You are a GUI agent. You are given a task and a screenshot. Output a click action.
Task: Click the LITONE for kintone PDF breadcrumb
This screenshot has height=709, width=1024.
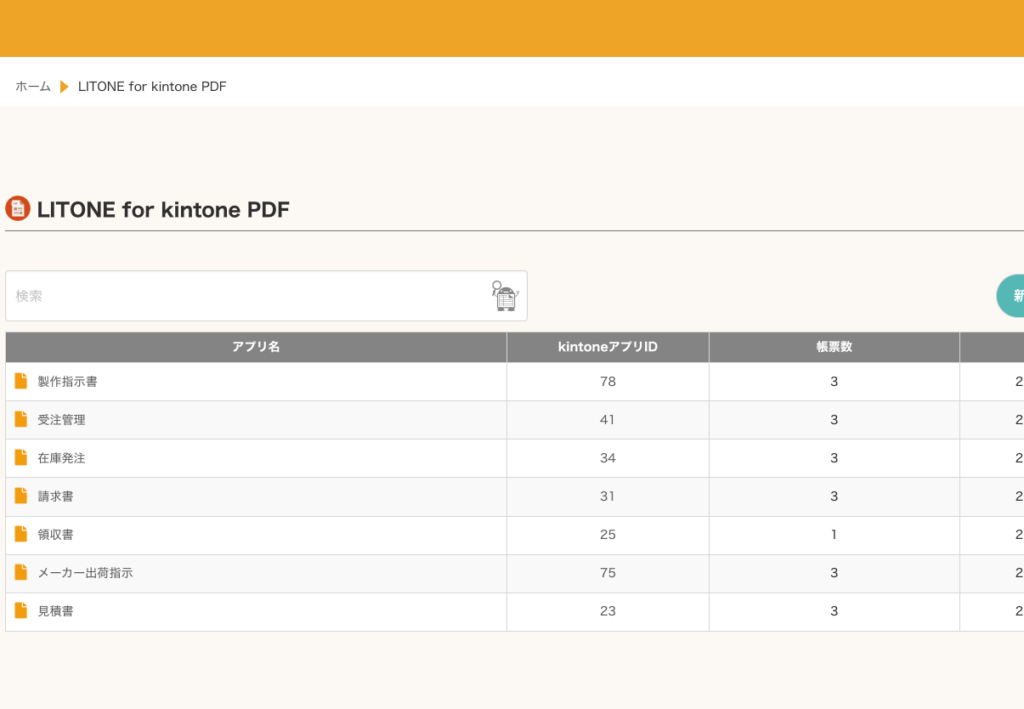[152, 86]
